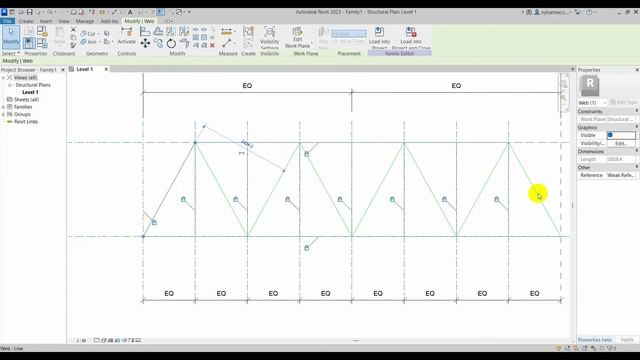Toggle the padlock above the top chord line
This screenshot has height=360, width=640.
[x=307, y=154]
